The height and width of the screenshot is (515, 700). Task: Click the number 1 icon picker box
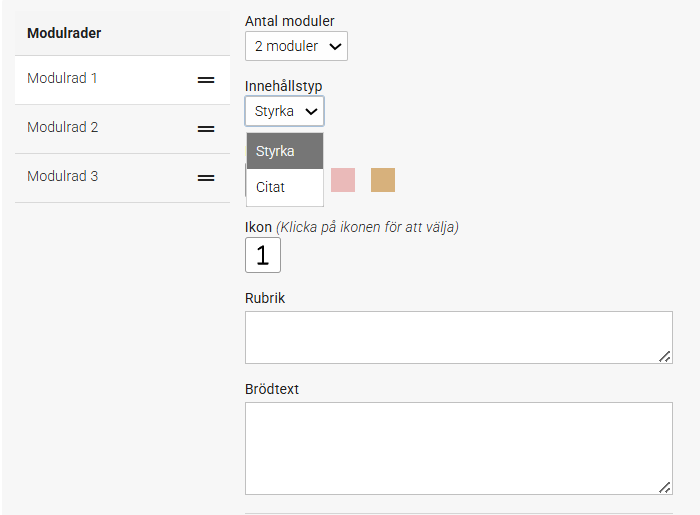tap(263, 255)
